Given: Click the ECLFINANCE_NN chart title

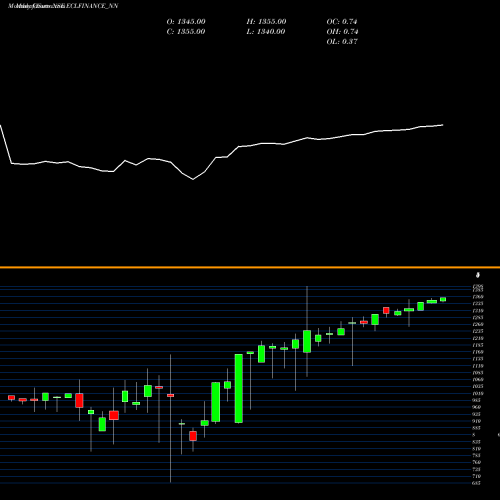Looking at the screenshot, I should pos(63,6).
